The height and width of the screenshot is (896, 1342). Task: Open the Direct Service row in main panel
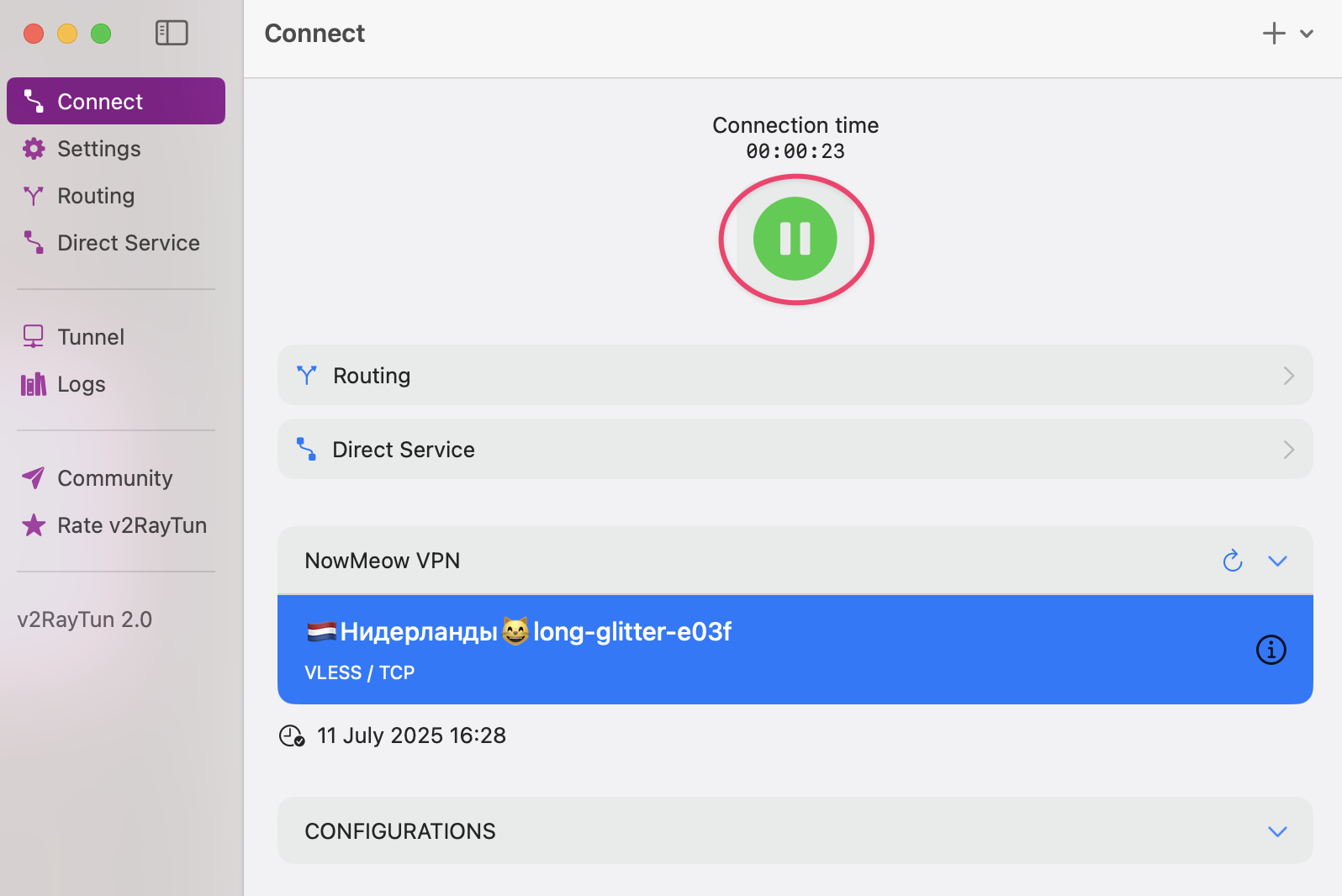click(x=795, y=450)
